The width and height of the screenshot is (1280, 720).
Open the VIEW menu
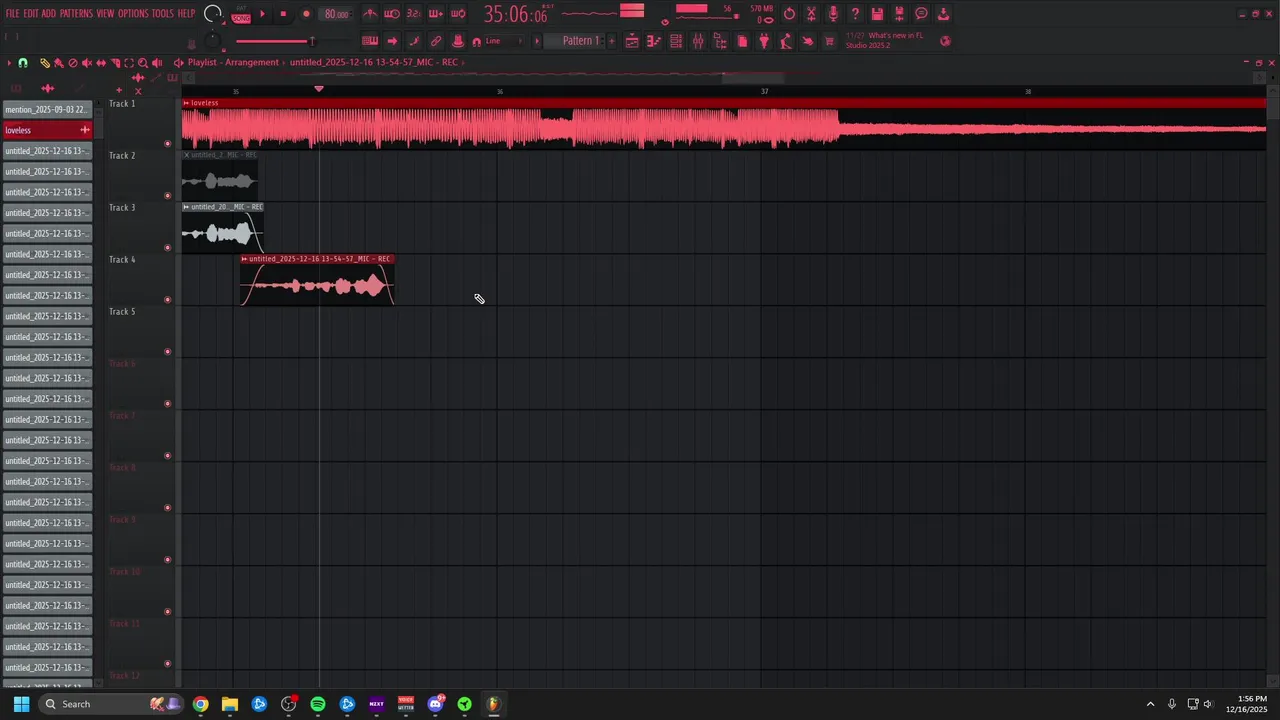[105, 14]
